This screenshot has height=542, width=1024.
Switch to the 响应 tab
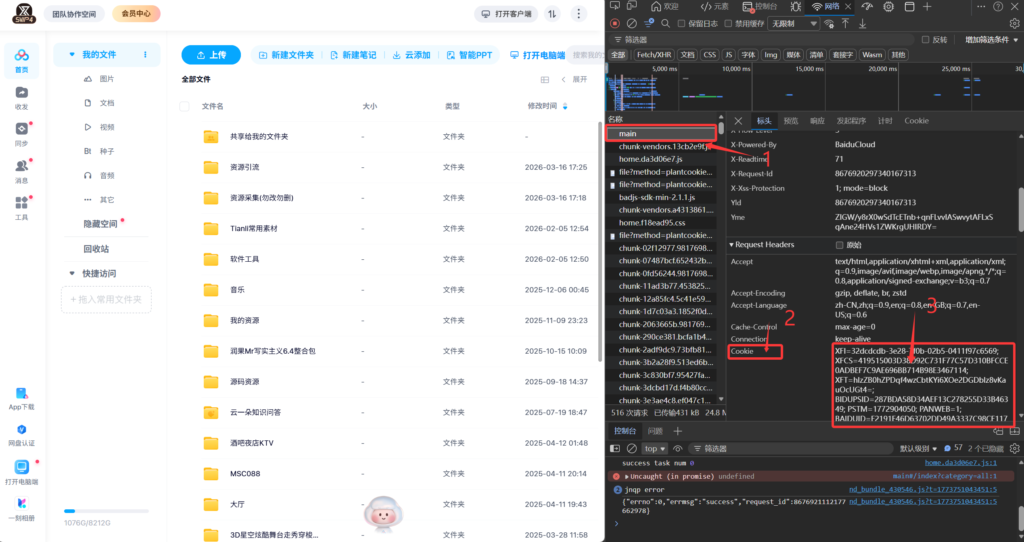tap(817, 121)
